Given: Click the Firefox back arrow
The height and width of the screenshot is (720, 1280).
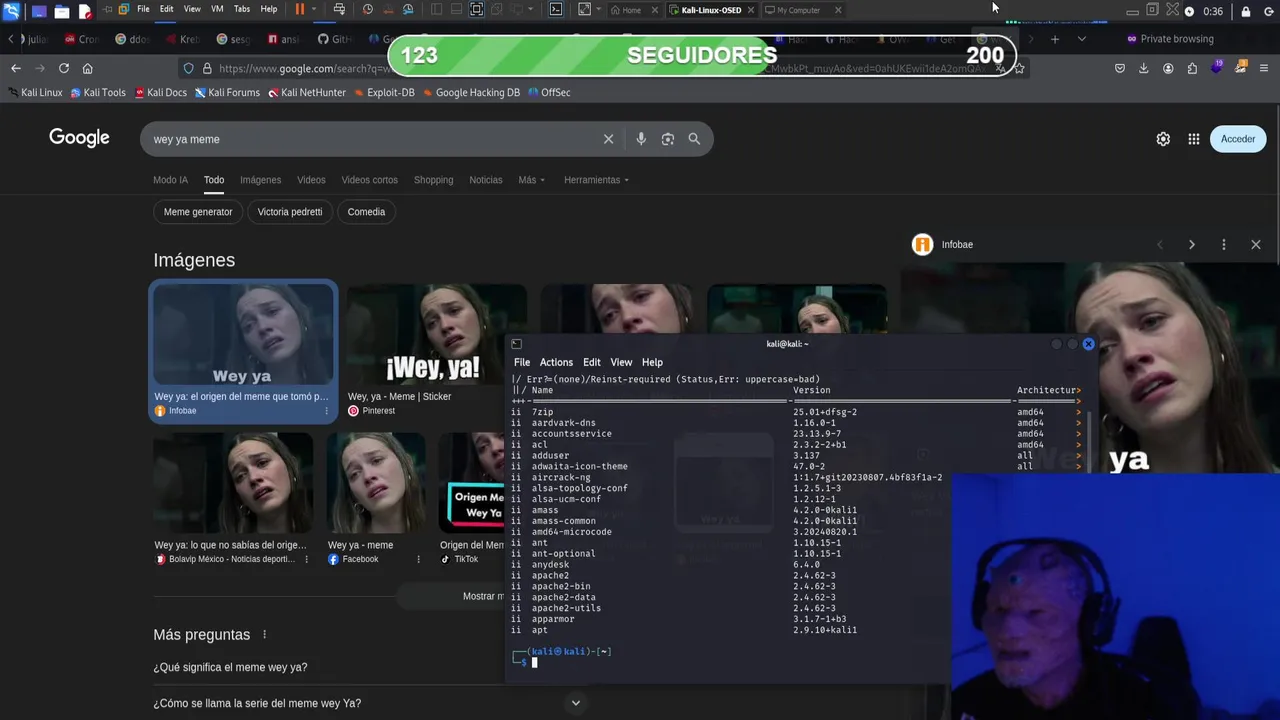Looking at the screenshot, I should (x=15, y=68).
